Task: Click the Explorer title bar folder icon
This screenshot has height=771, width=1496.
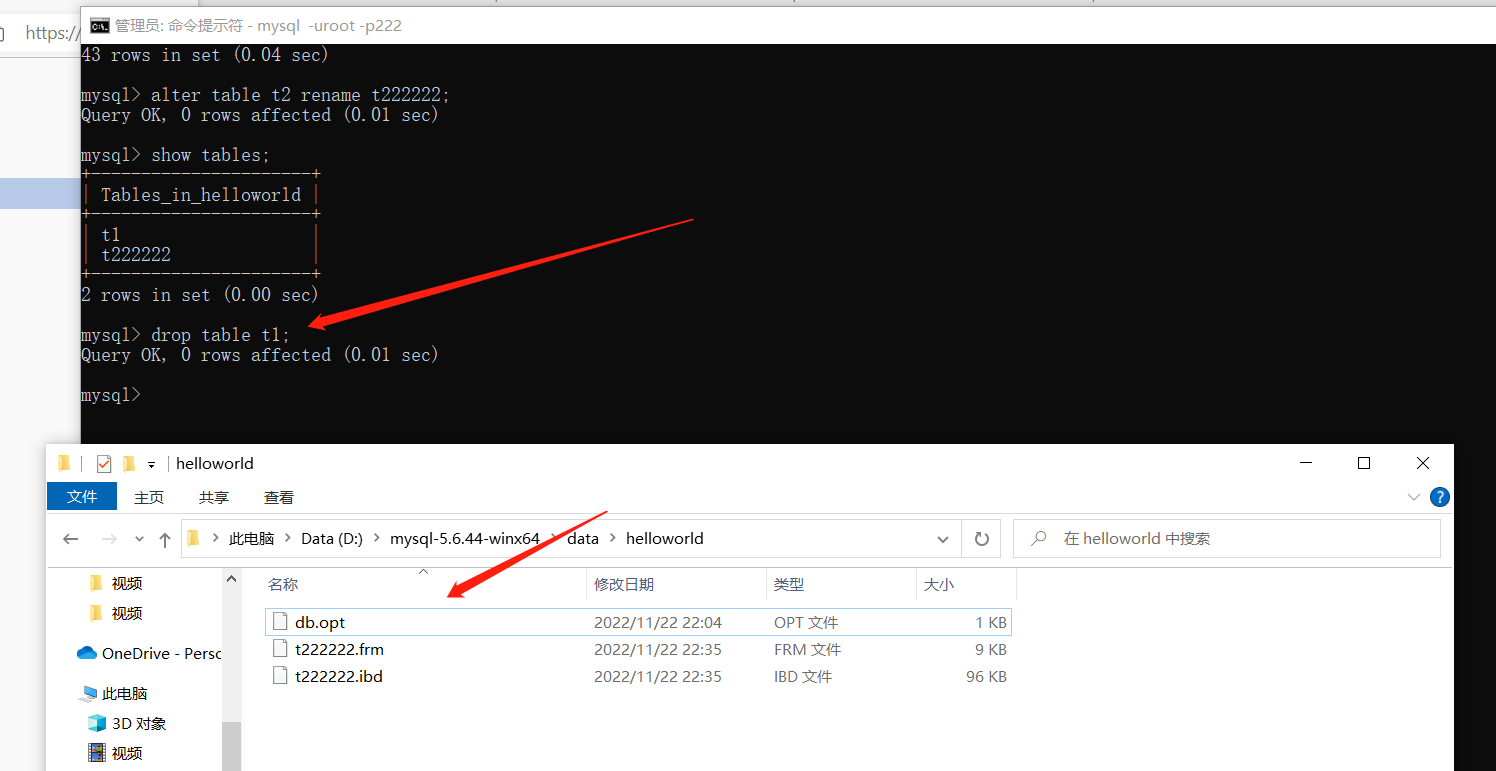Action: [x=65, y=464]
